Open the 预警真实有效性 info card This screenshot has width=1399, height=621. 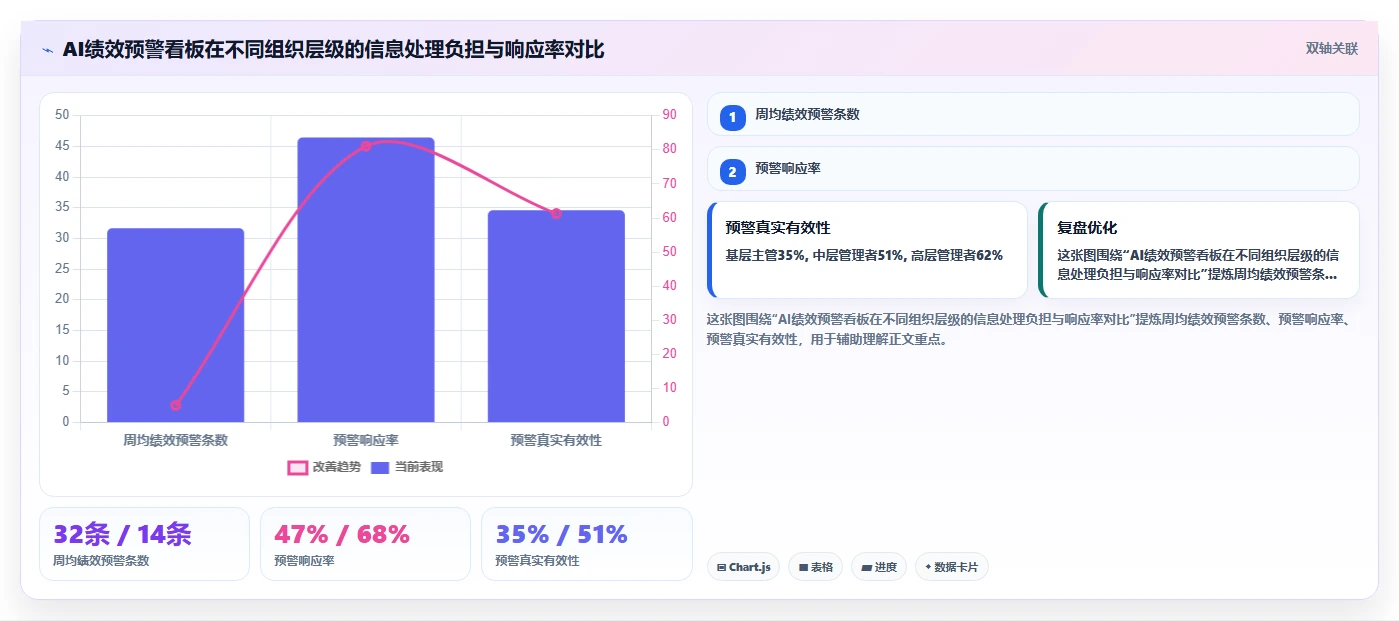point(867,250)
